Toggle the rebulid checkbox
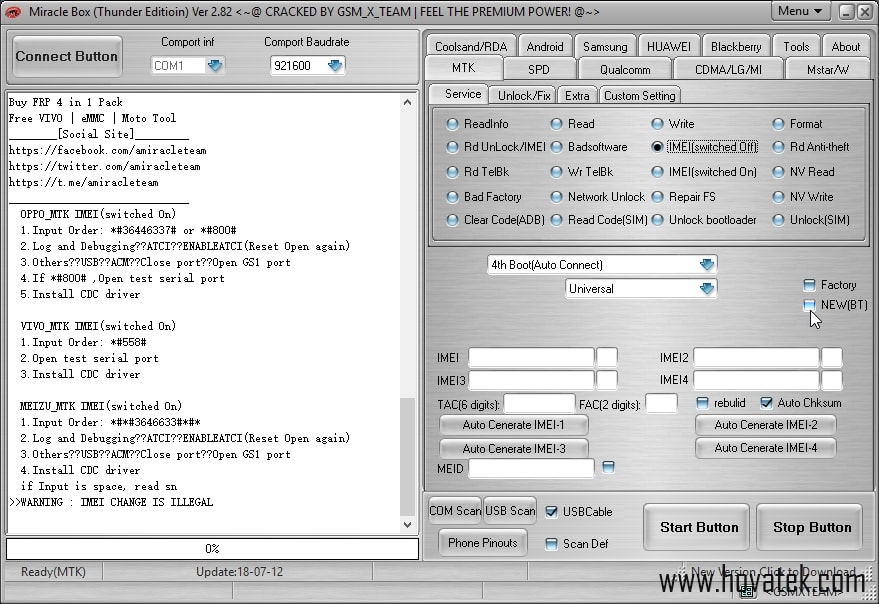879x604 pixels. click(x=702, y=403)
